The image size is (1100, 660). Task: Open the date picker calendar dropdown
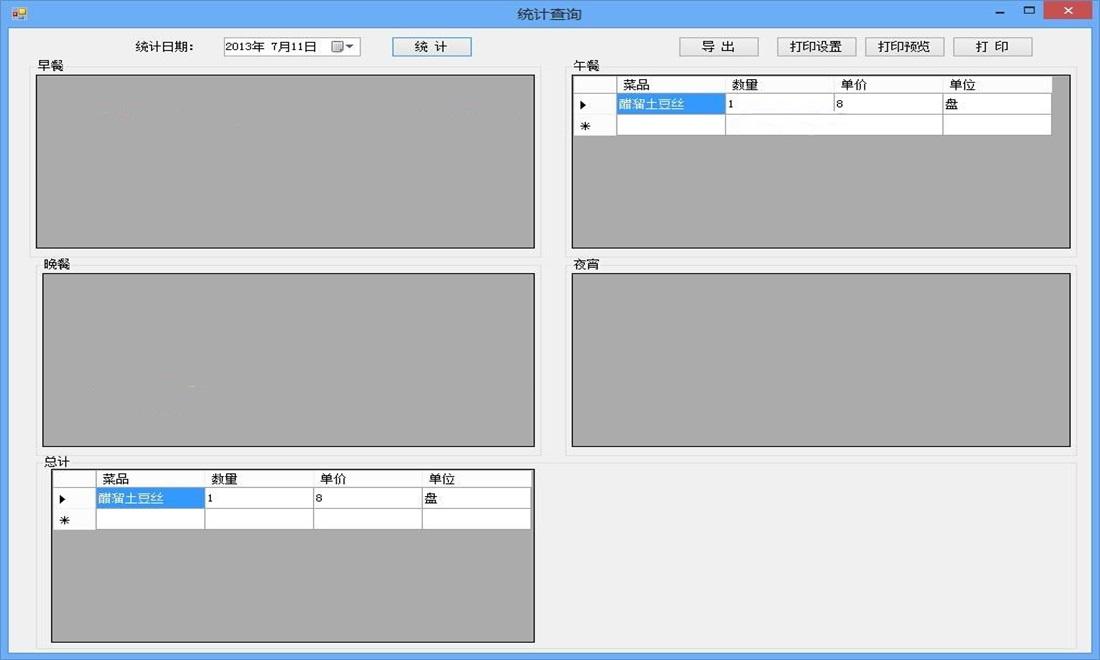342,47
